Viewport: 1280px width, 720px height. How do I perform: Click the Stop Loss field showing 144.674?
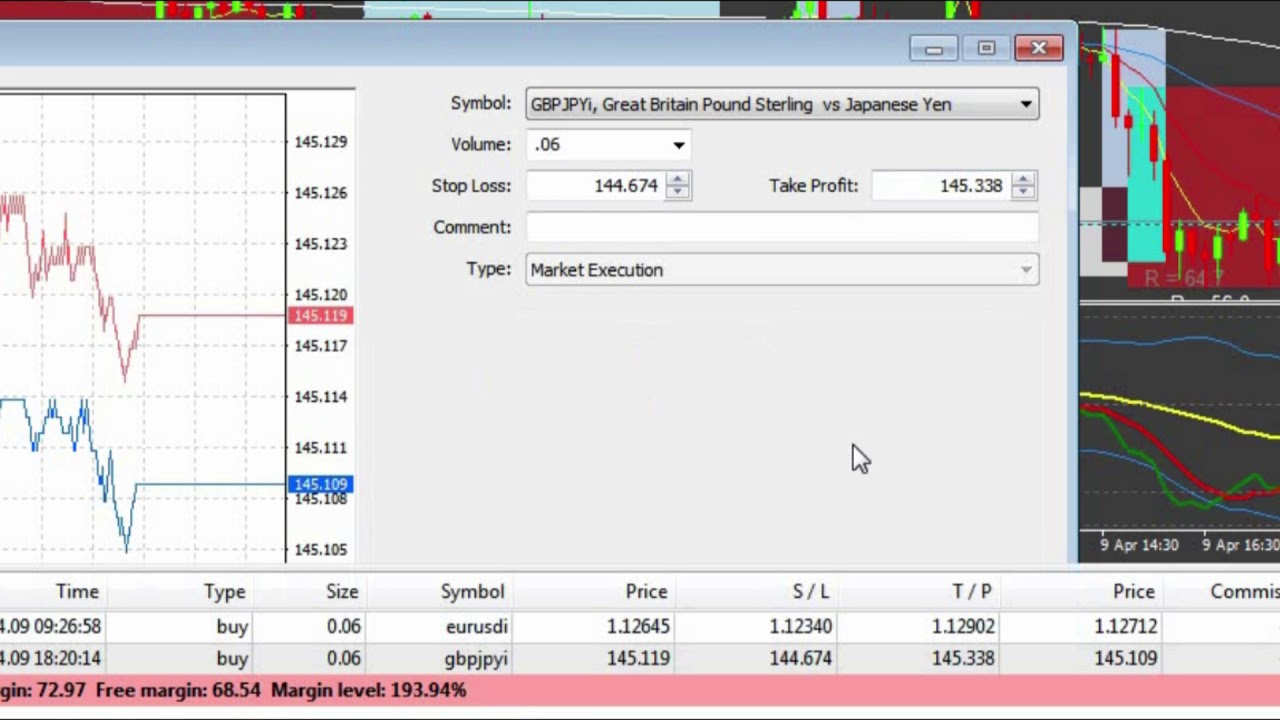[x=596, y=186]
